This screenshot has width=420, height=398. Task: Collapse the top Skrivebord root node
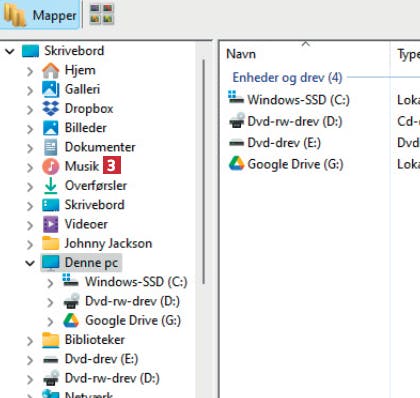pyautogui.click(x=10, y=51)
